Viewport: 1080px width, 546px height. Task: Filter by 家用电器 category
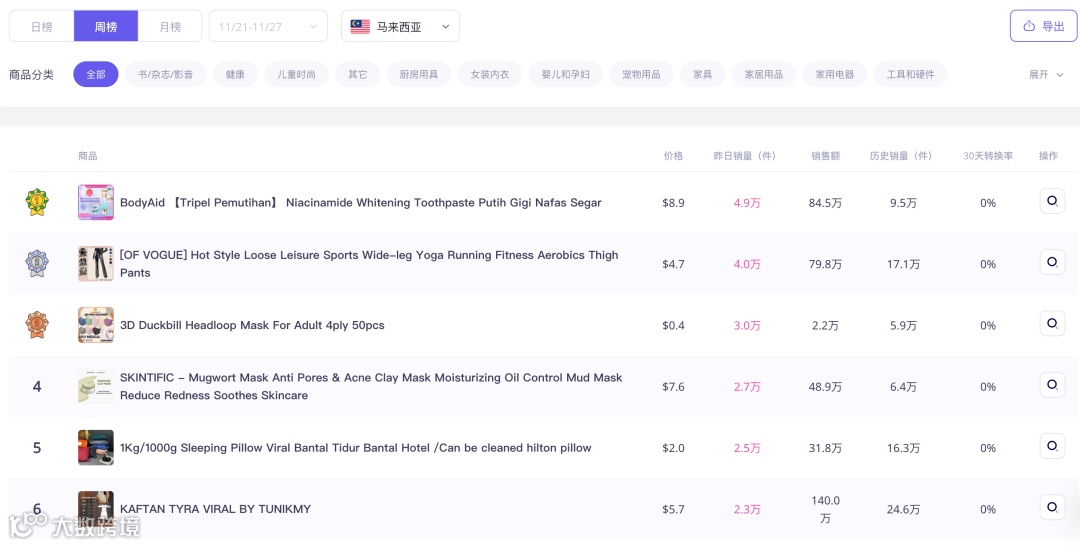[835, 74]
